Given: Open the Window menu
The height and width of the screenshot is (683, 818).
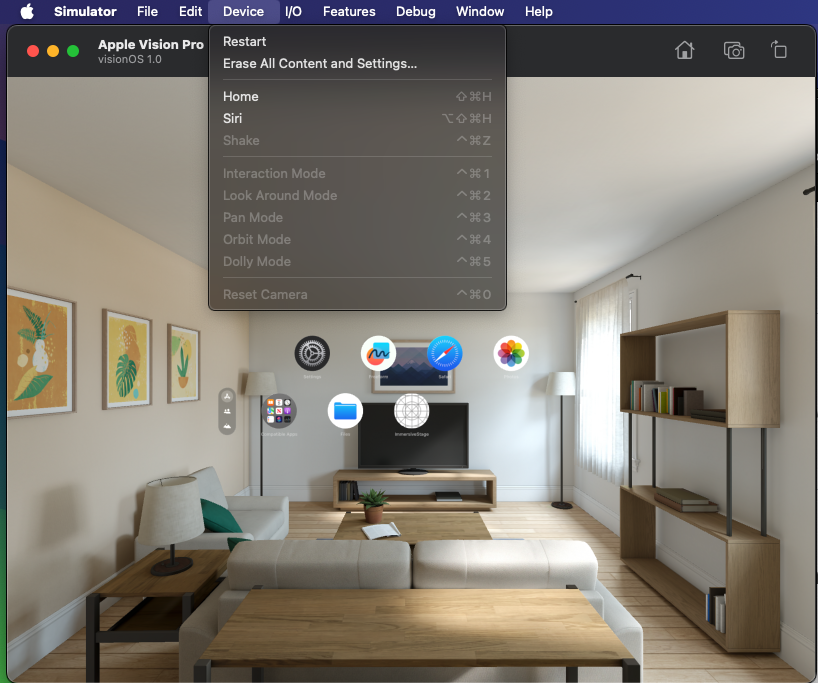Looking at the screenshot, I should coord(480,11).
